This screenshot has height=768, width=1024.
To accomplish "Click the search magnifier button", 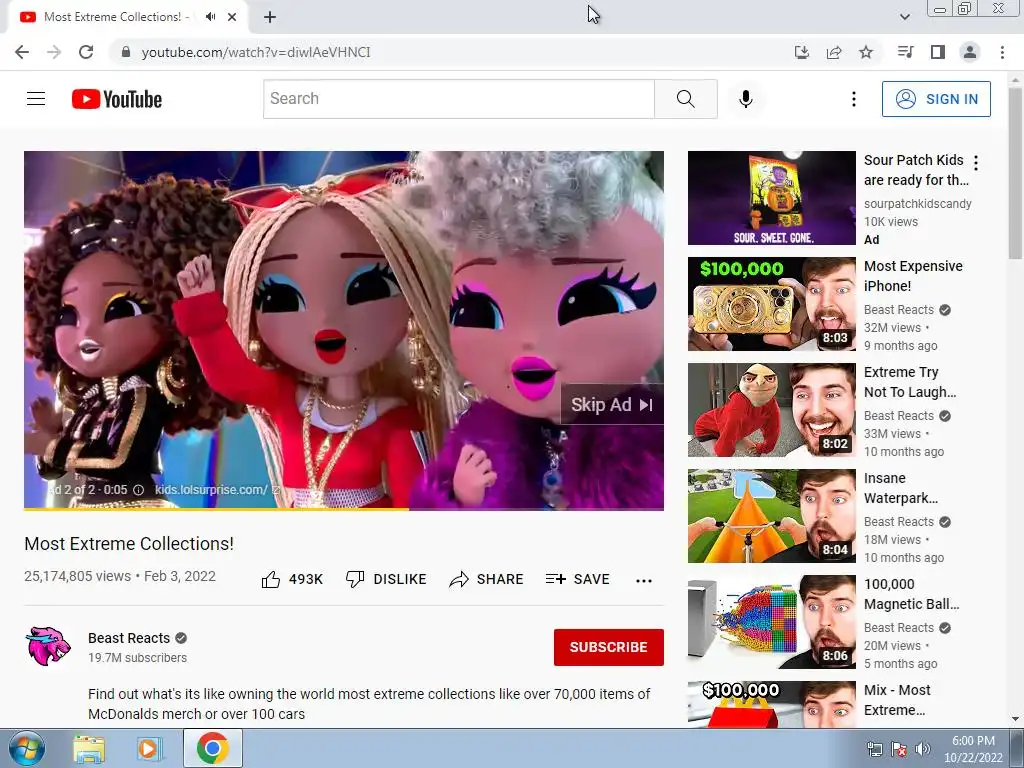I will tap(686, 99).
